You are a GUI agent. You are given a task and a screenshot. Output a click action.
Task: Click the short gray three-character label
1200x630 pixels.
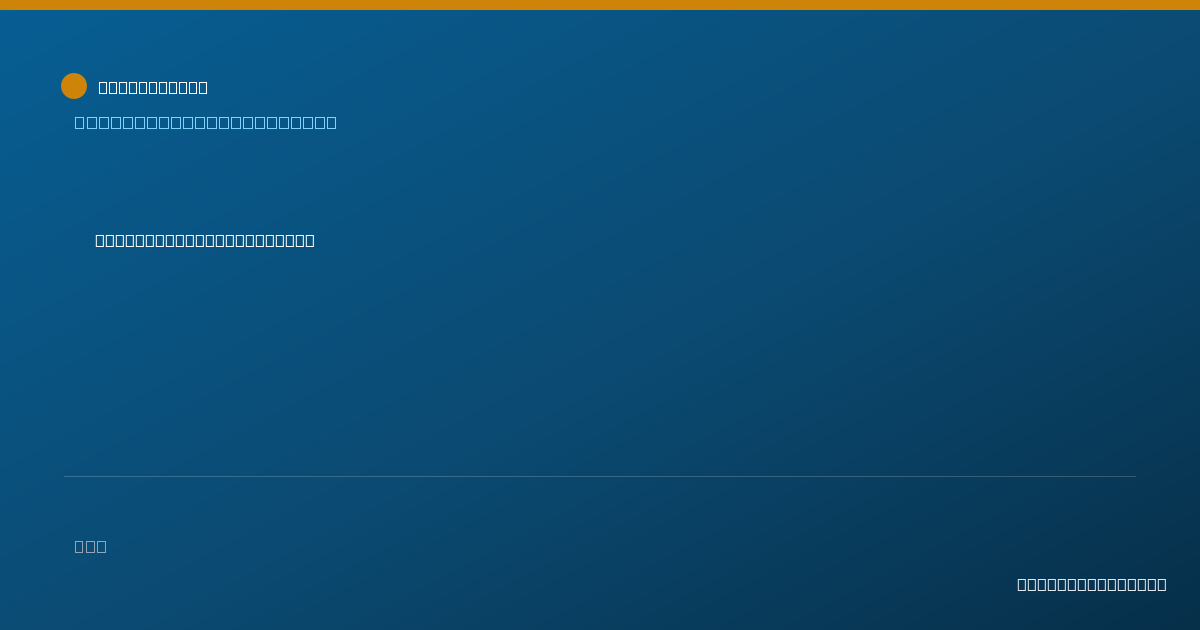click(x=90, y=546)
